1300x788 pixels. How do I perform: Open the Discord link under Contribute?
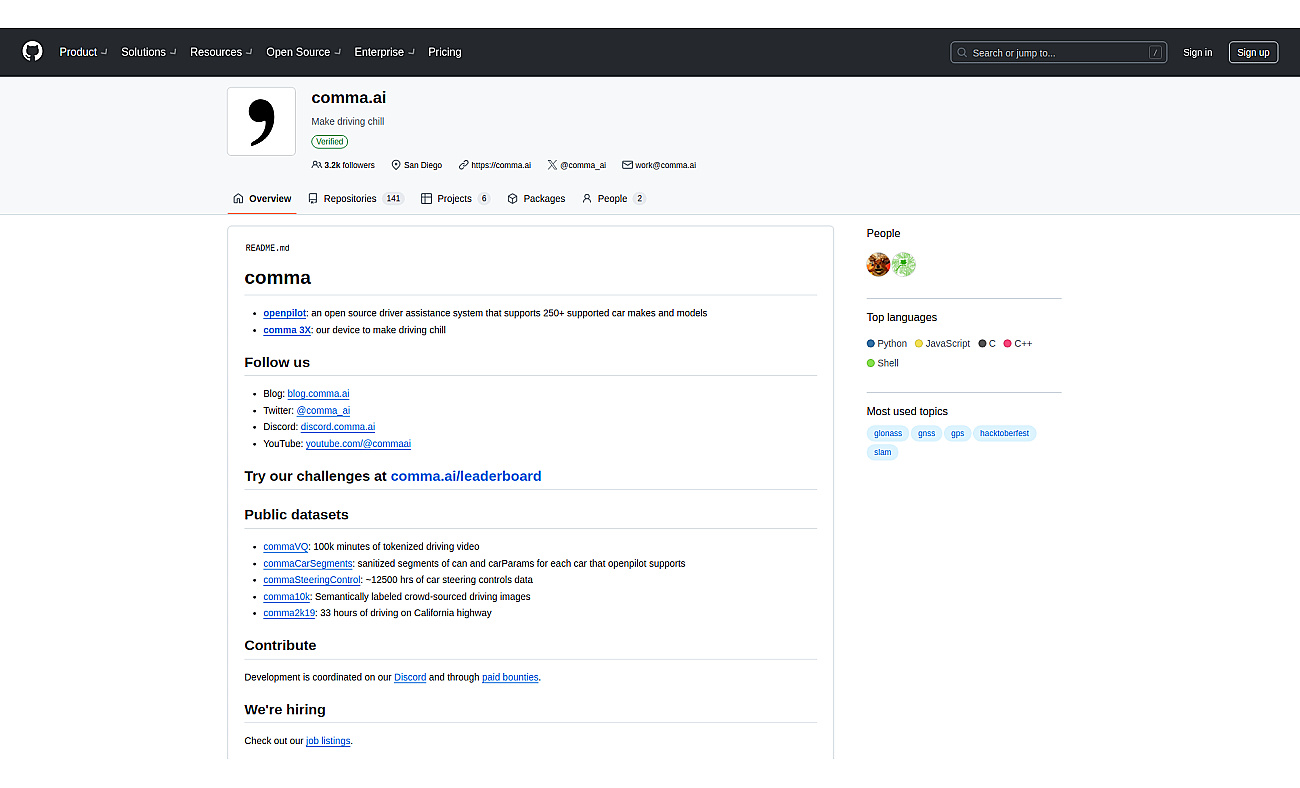(410, 678)
